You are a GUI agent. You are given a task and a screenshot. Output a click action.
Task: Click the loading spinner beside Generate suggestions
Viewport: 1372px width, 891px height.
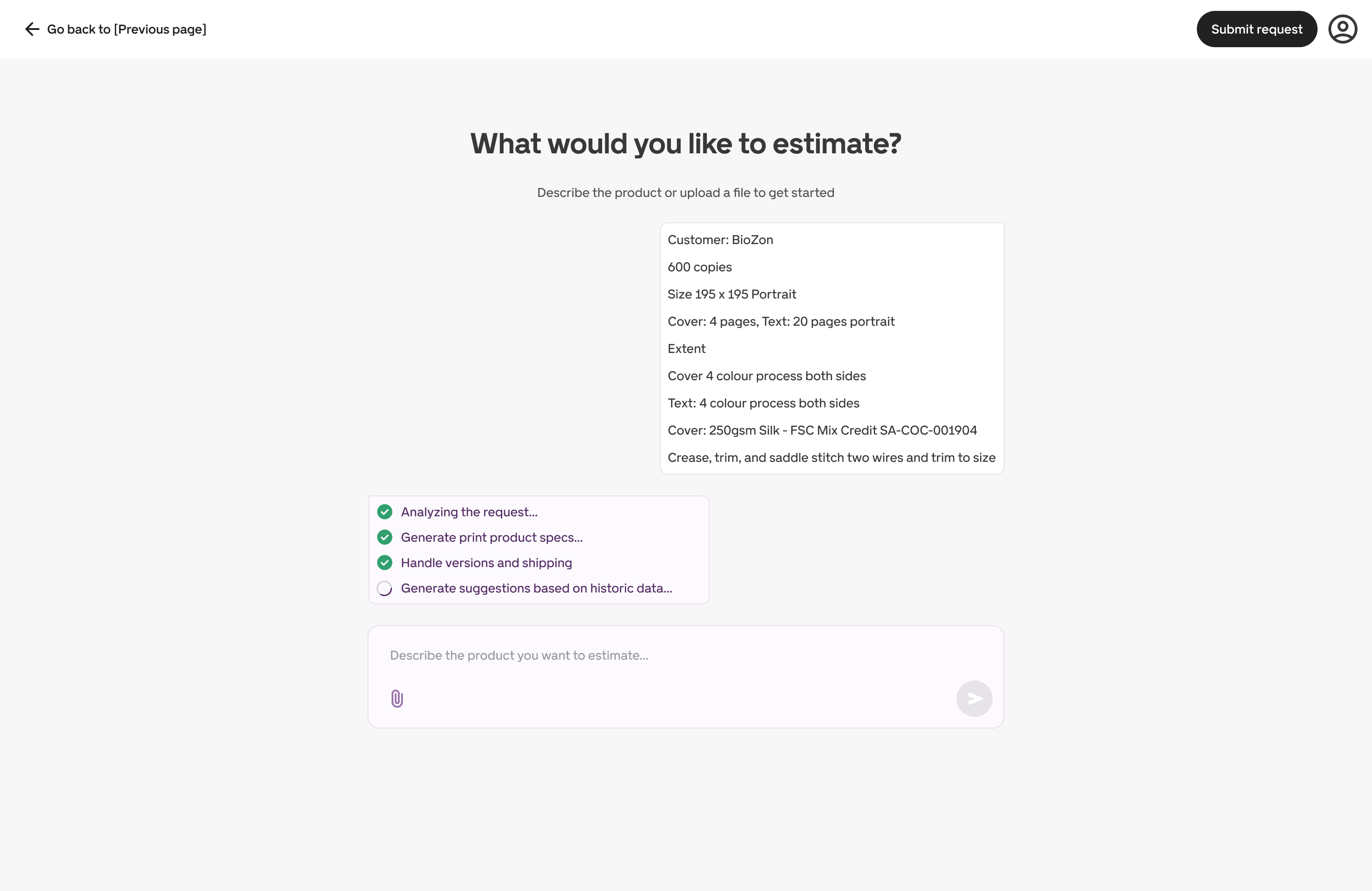[384, 588]
